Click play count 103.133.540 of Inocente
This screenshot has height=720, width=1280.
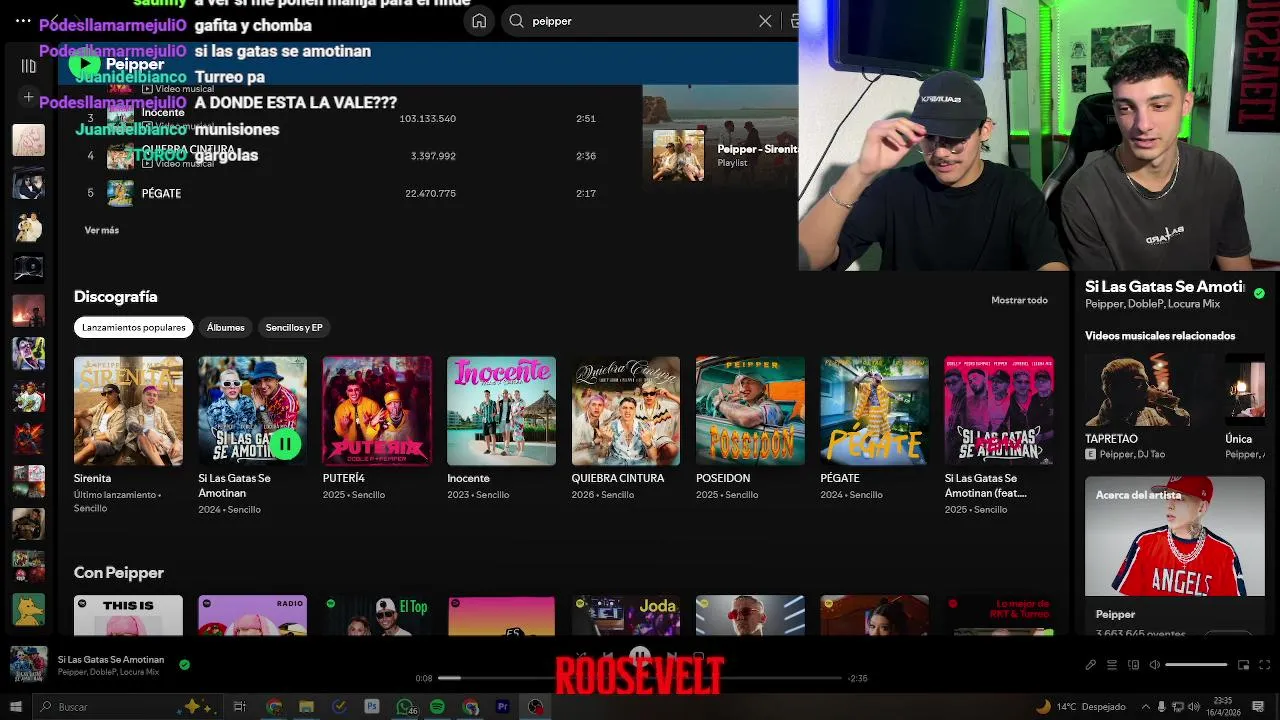(427, 118)
